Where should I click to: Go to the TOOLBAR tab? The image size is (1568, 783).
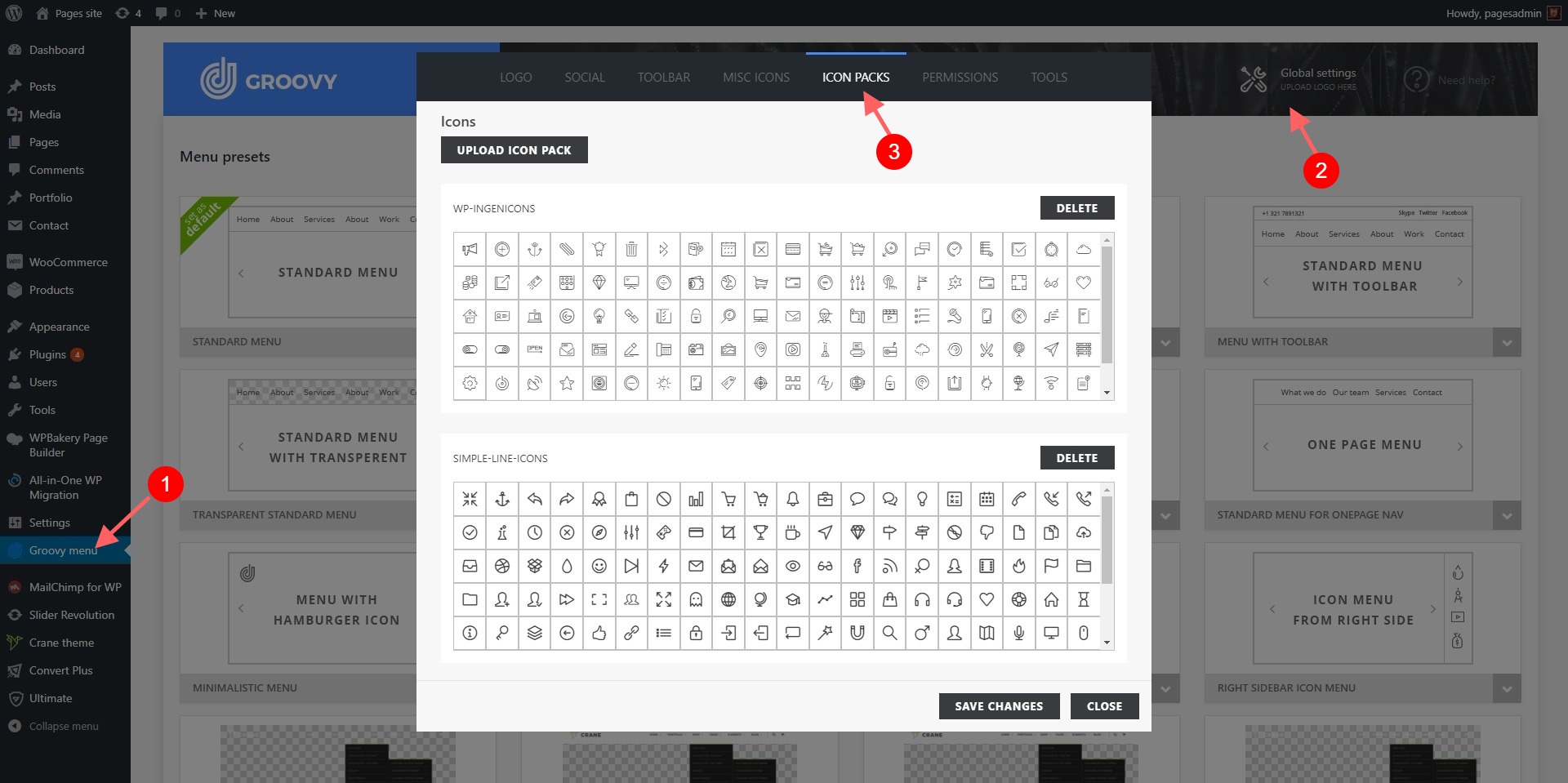(x=664, y=78)
